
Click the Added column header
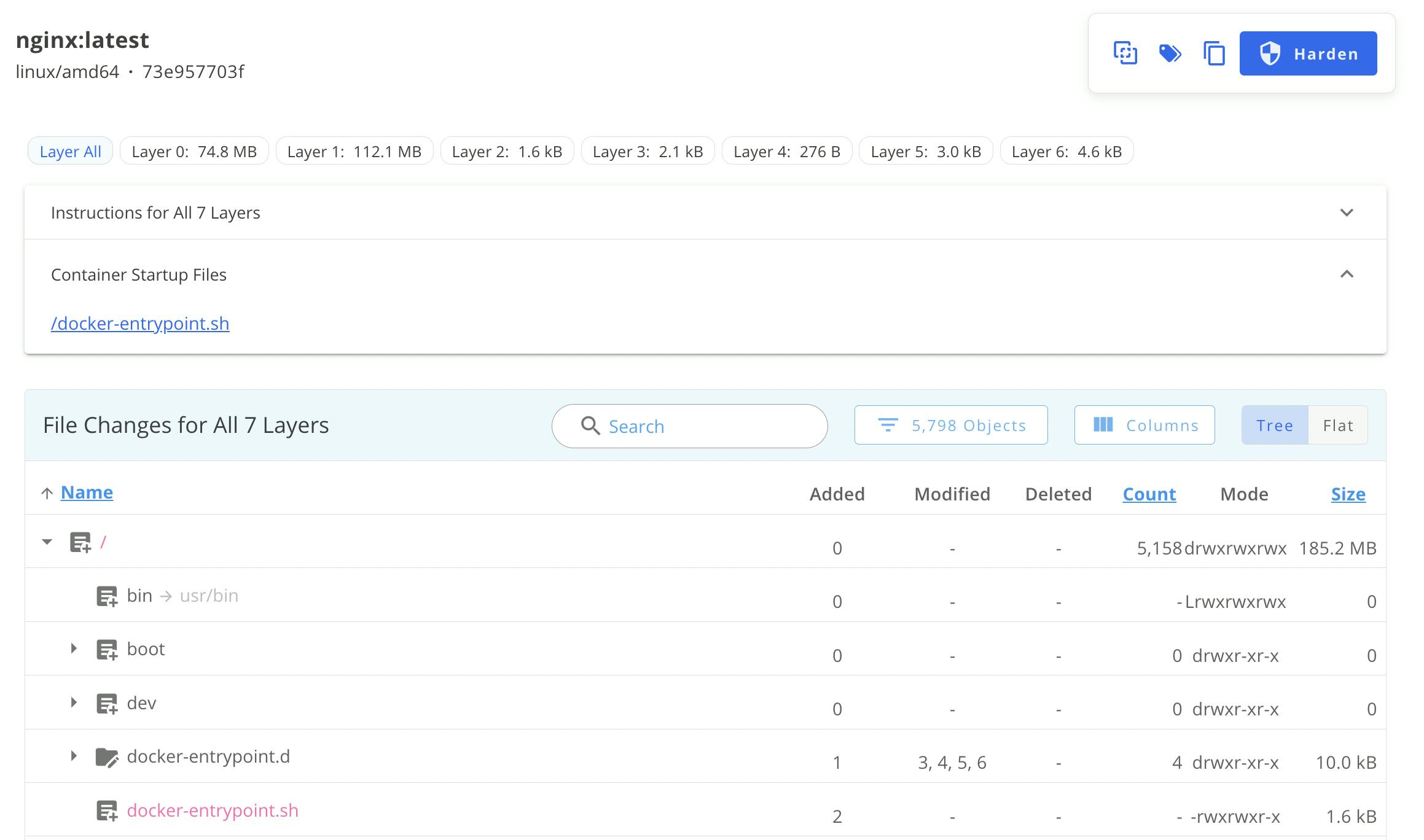837,494
